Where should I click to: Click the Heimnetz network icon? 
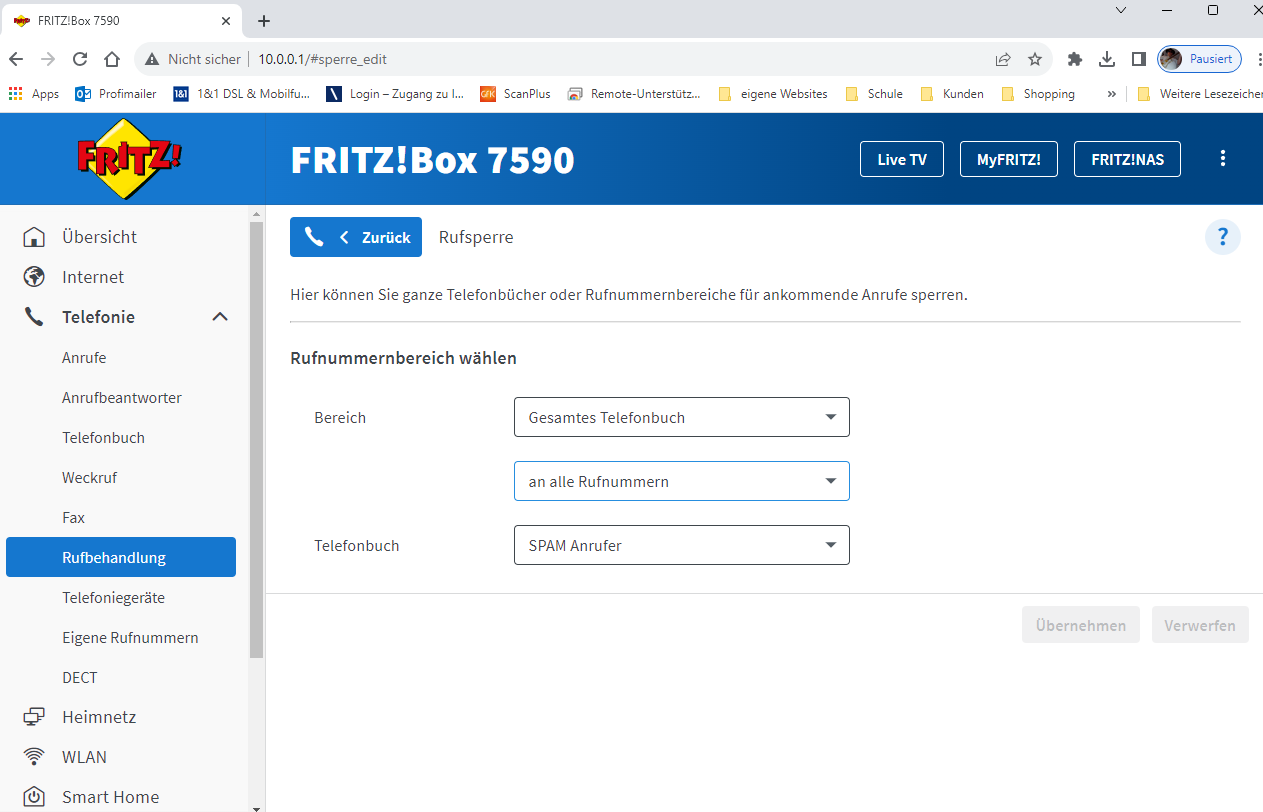[x=34, y=717]
